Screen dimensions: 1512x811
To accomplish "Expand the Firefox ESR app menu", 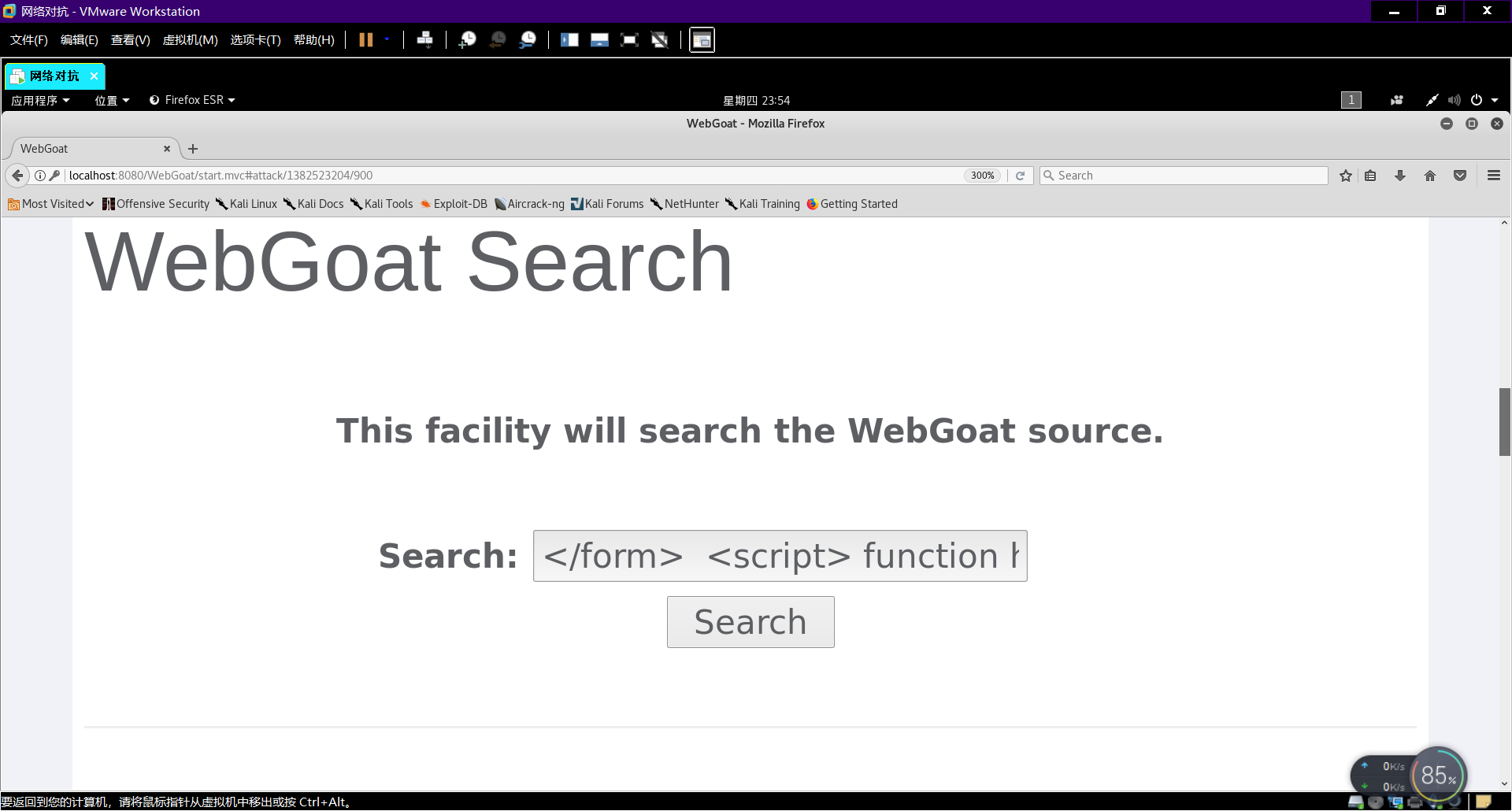I will (193, 100).
